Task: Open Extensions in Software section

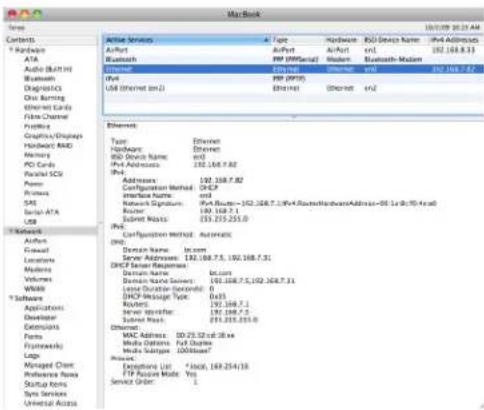Action: pos(42,327)
